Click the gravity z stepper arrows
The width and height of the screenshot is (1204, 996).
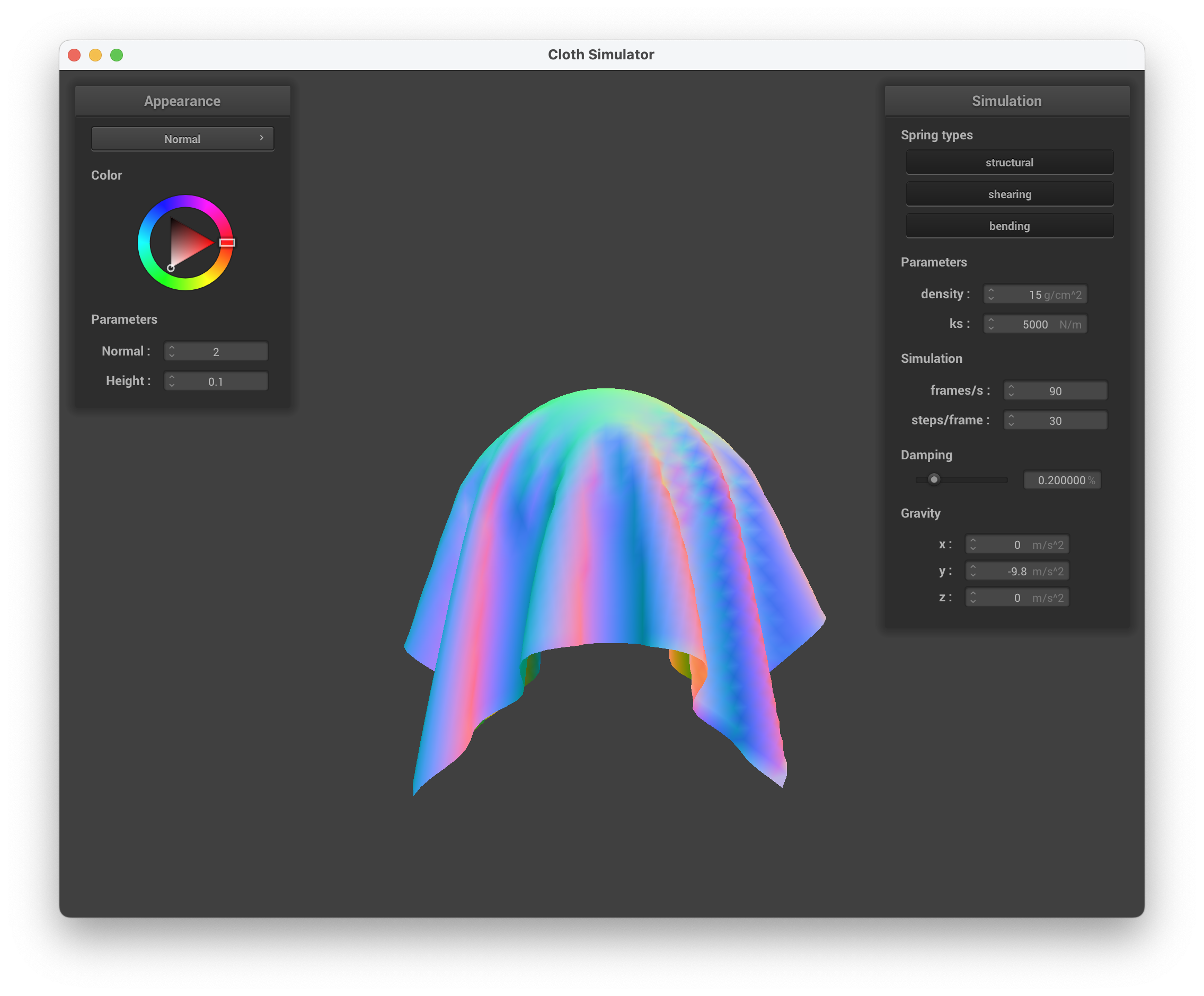coord(973,598)
